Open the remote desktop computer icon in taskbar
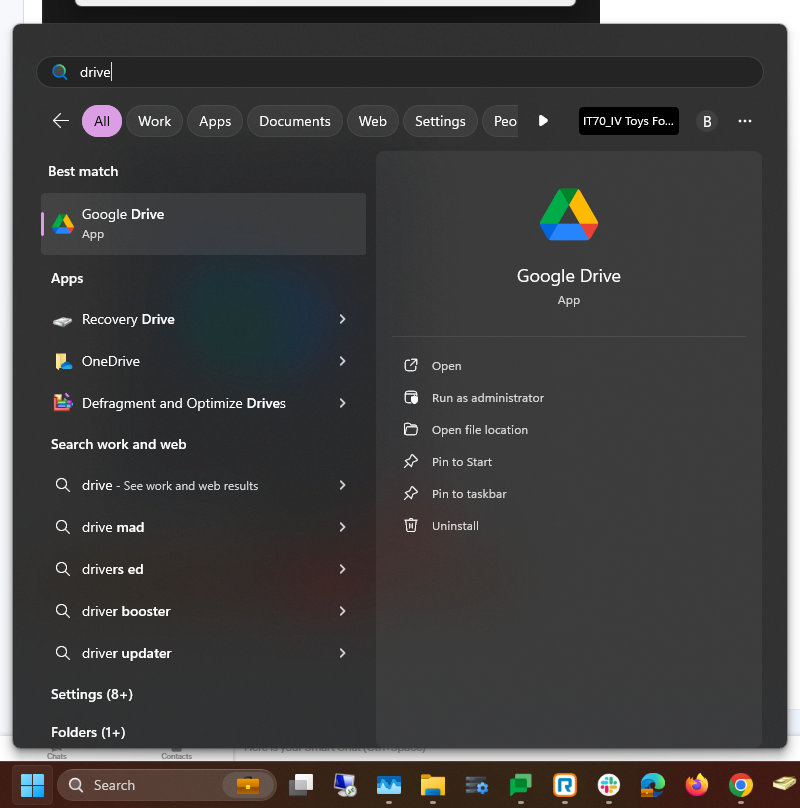Screen dimensions: 800x808 345,785
